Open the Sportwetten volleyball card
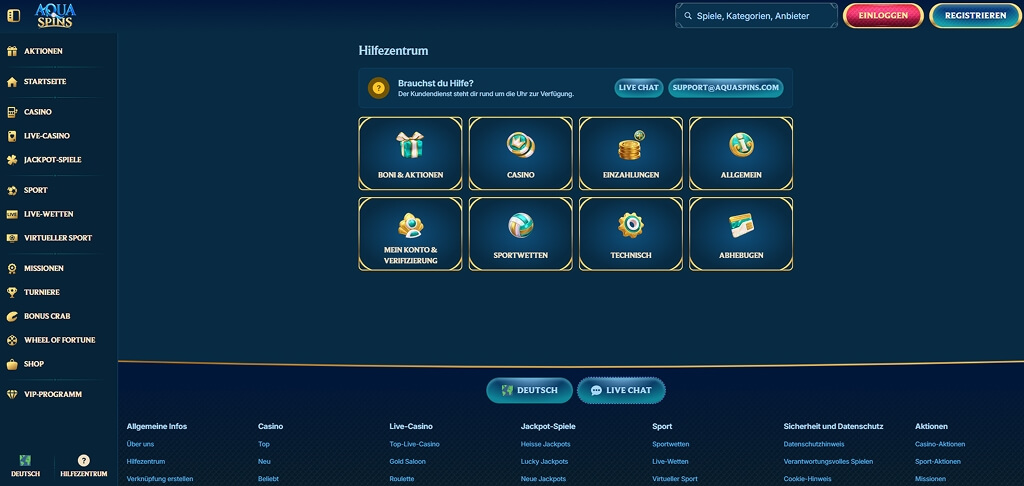The width and height of the screenshot is (1024, 486). (x=520, y=234)
